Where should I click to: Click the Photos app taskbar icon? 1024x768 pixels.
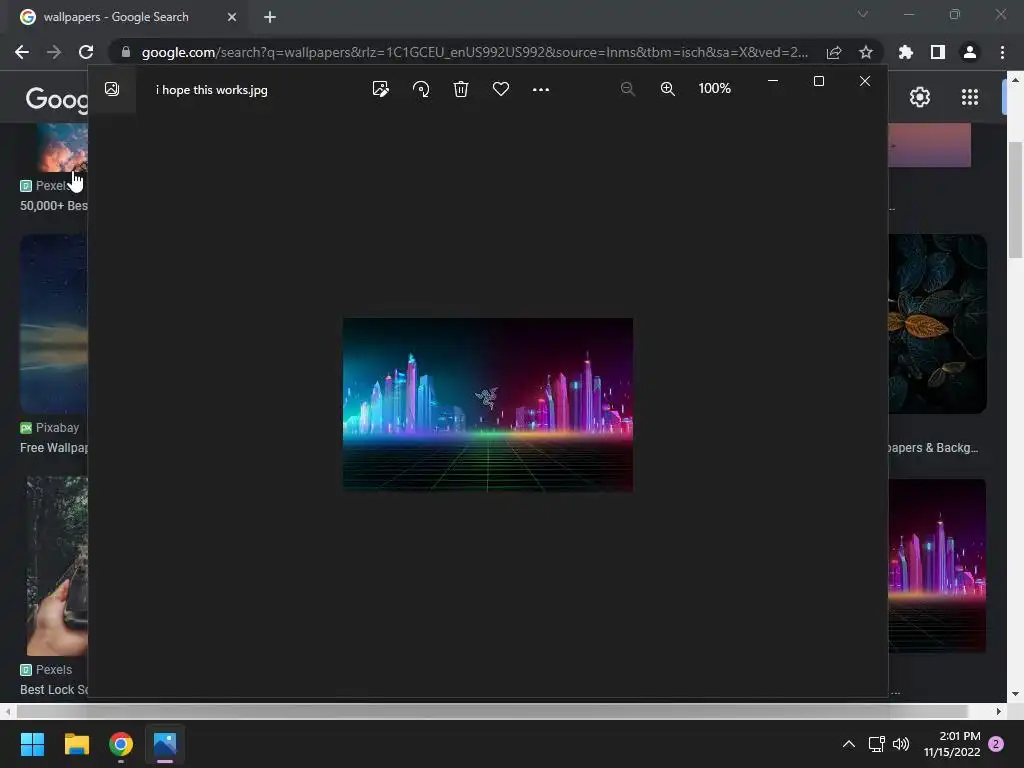[x=165, y=744]
